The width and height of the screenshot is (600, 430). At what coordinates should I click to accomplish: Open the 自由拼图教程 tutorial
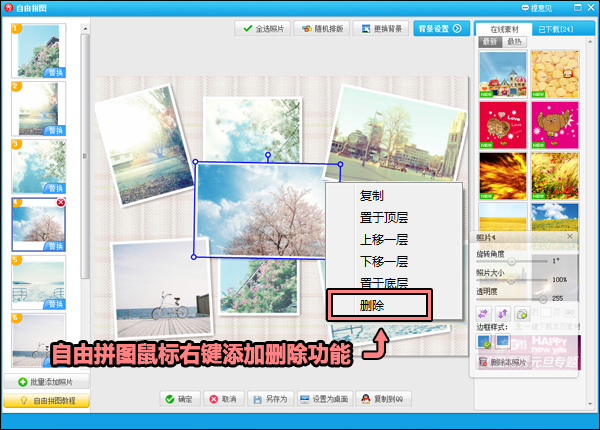(46, 401)
